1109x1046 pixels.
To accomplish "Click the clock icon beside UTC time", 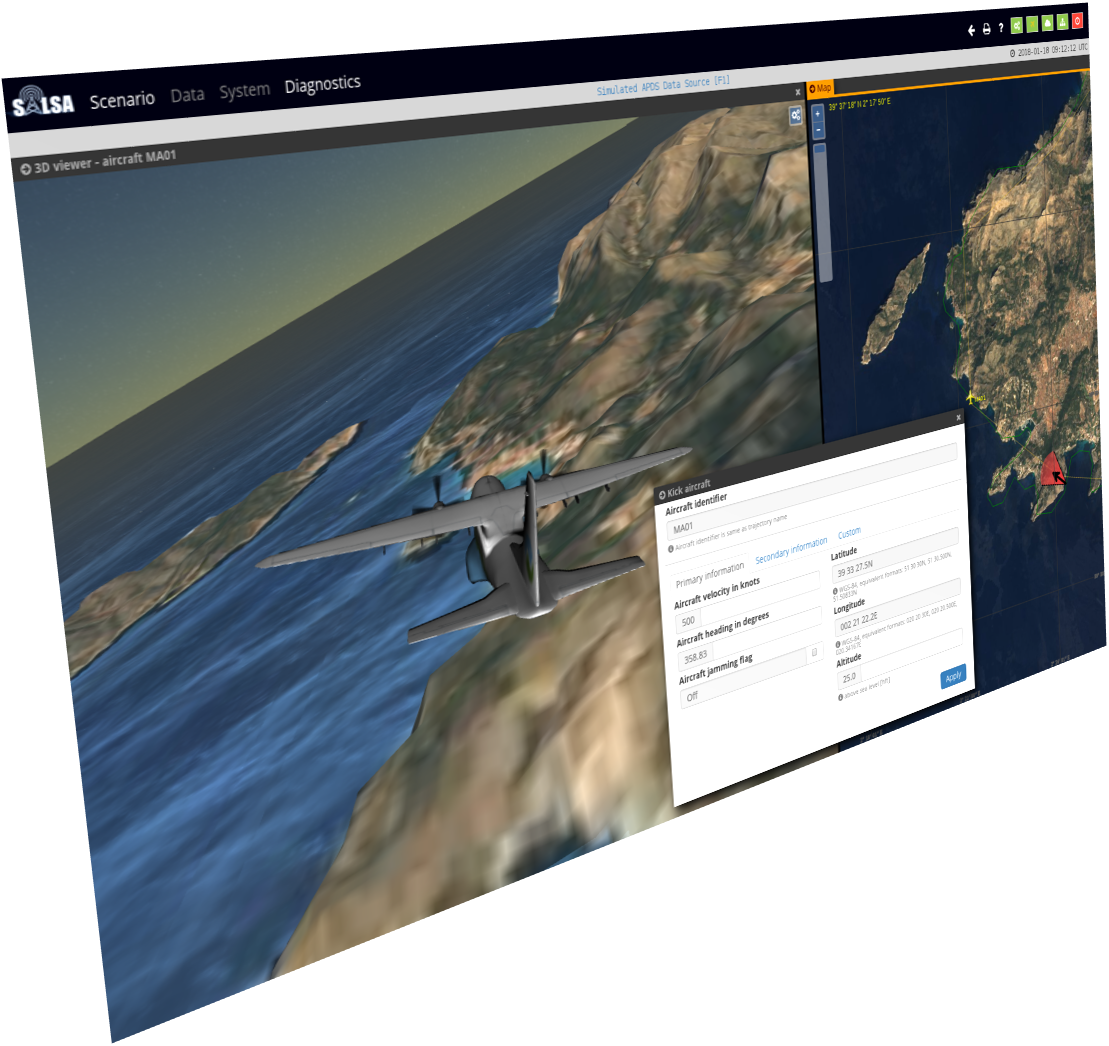I will tap(1012, 53).
